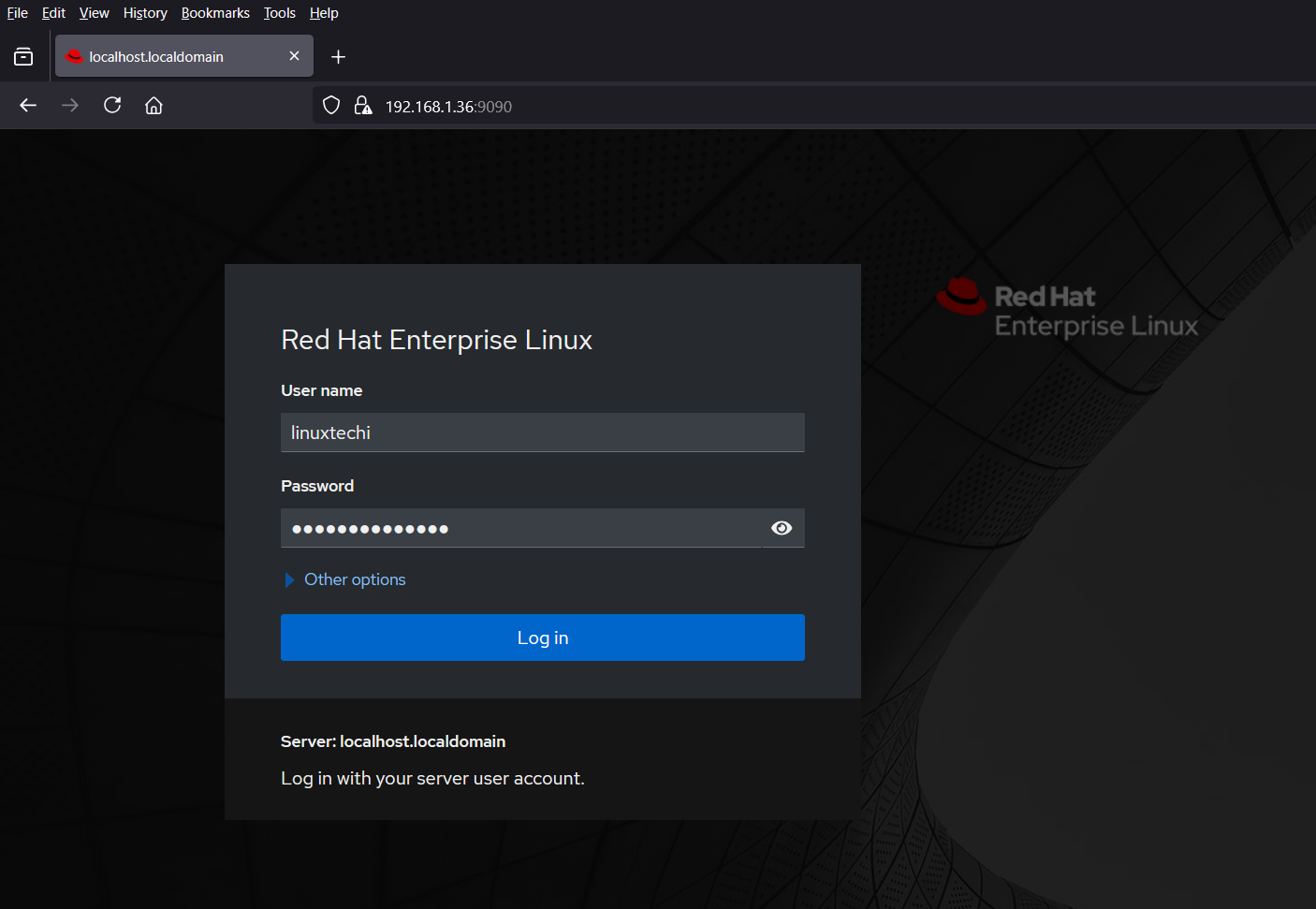The height and width of the screenshot is (909, 1316).
Task: Click the Log in button
Action: point(543,638)
